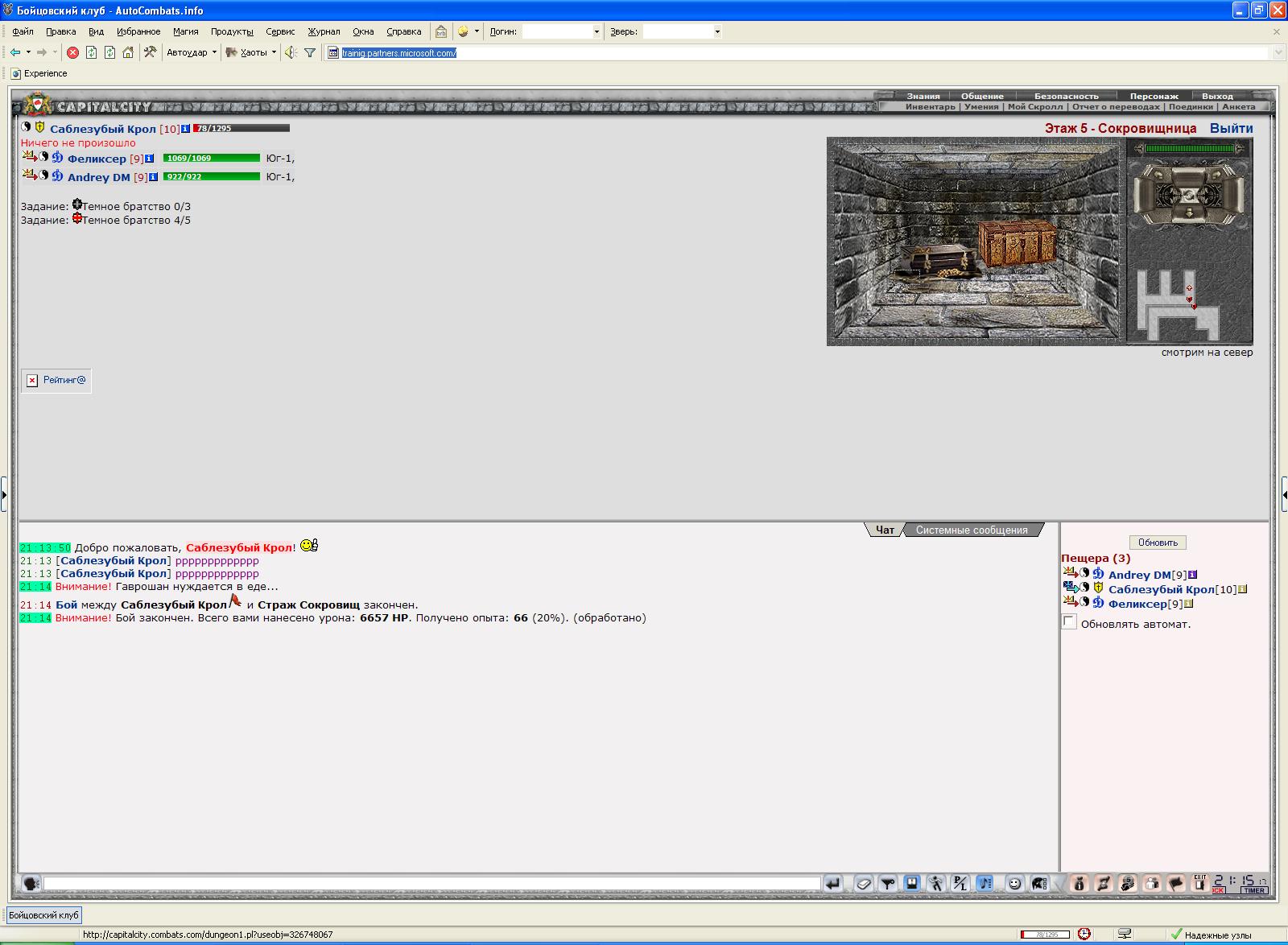Viewport: 1288px width, 945px height.
Task: Click the money bag info icon
Action: pyautogui.click(x=1080, y=884)
